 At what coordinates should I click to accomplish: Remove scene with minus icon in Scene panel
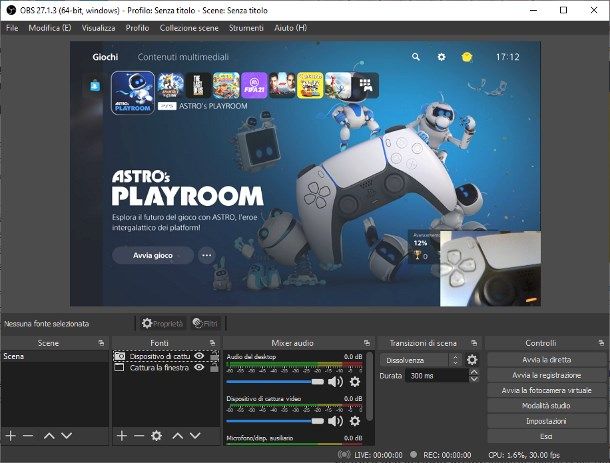(x=28, y=436)
